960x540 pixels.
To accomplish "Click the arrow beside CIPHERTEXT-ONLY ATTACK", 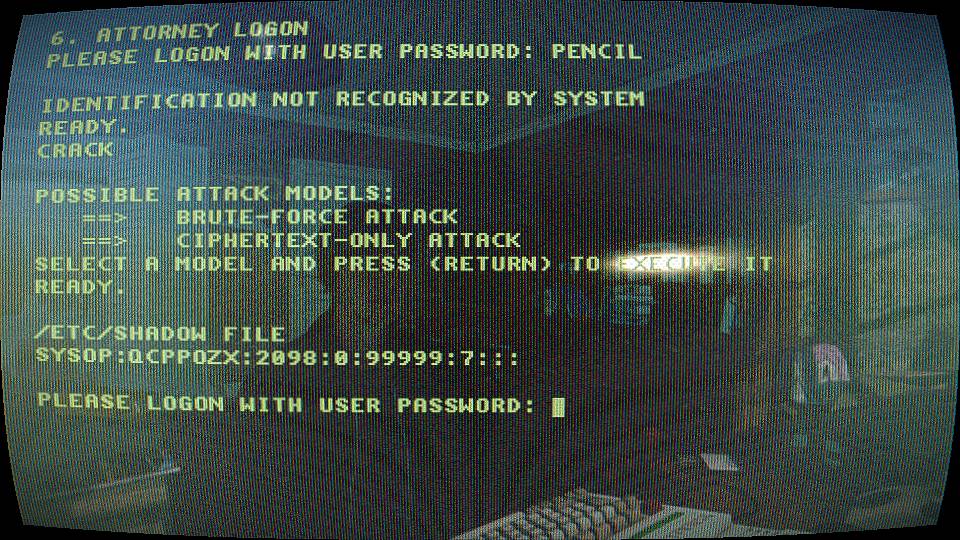I will click(x=105, y=241).
